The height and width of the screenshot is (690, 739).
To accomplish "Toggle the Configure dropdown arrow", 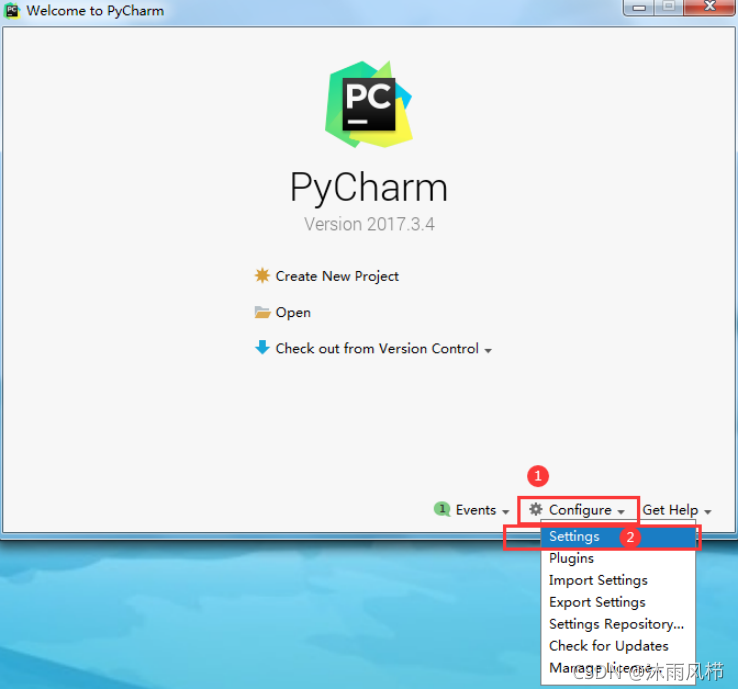I will 621,512.
